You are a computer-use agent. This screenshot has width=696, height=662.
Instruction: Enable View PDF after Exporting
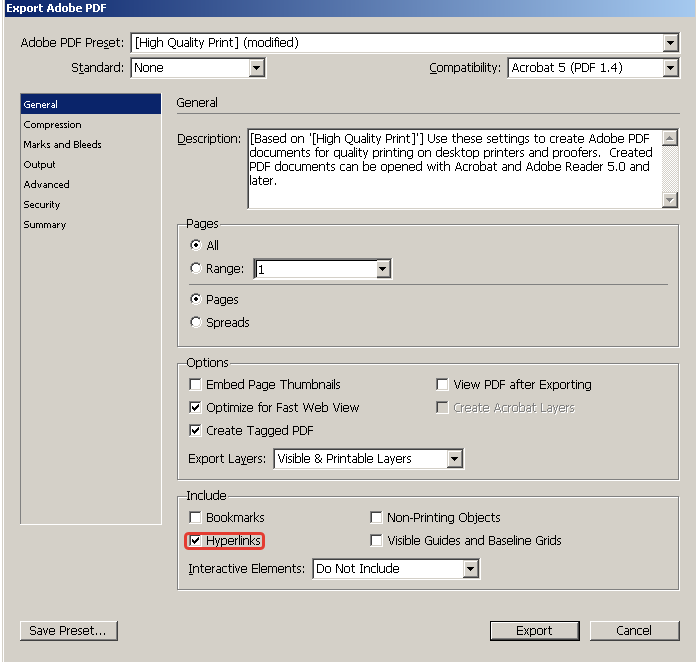[442, 384]
